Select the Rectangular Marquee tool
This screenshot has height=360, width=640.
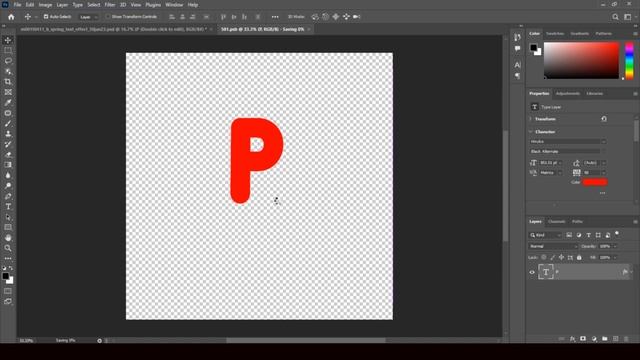pos(8,50)
